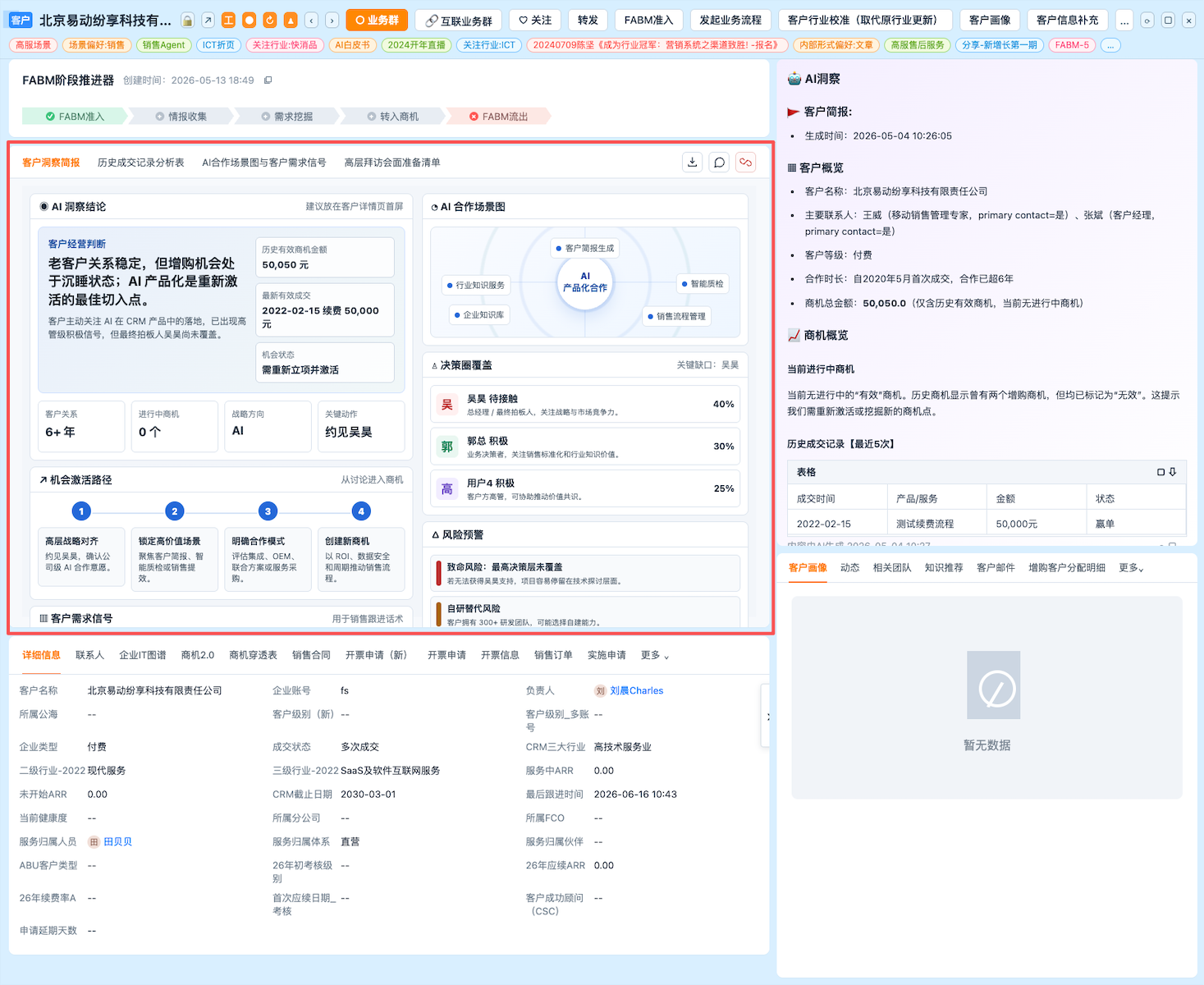Go to previous record with left chevron

point(312,21)
